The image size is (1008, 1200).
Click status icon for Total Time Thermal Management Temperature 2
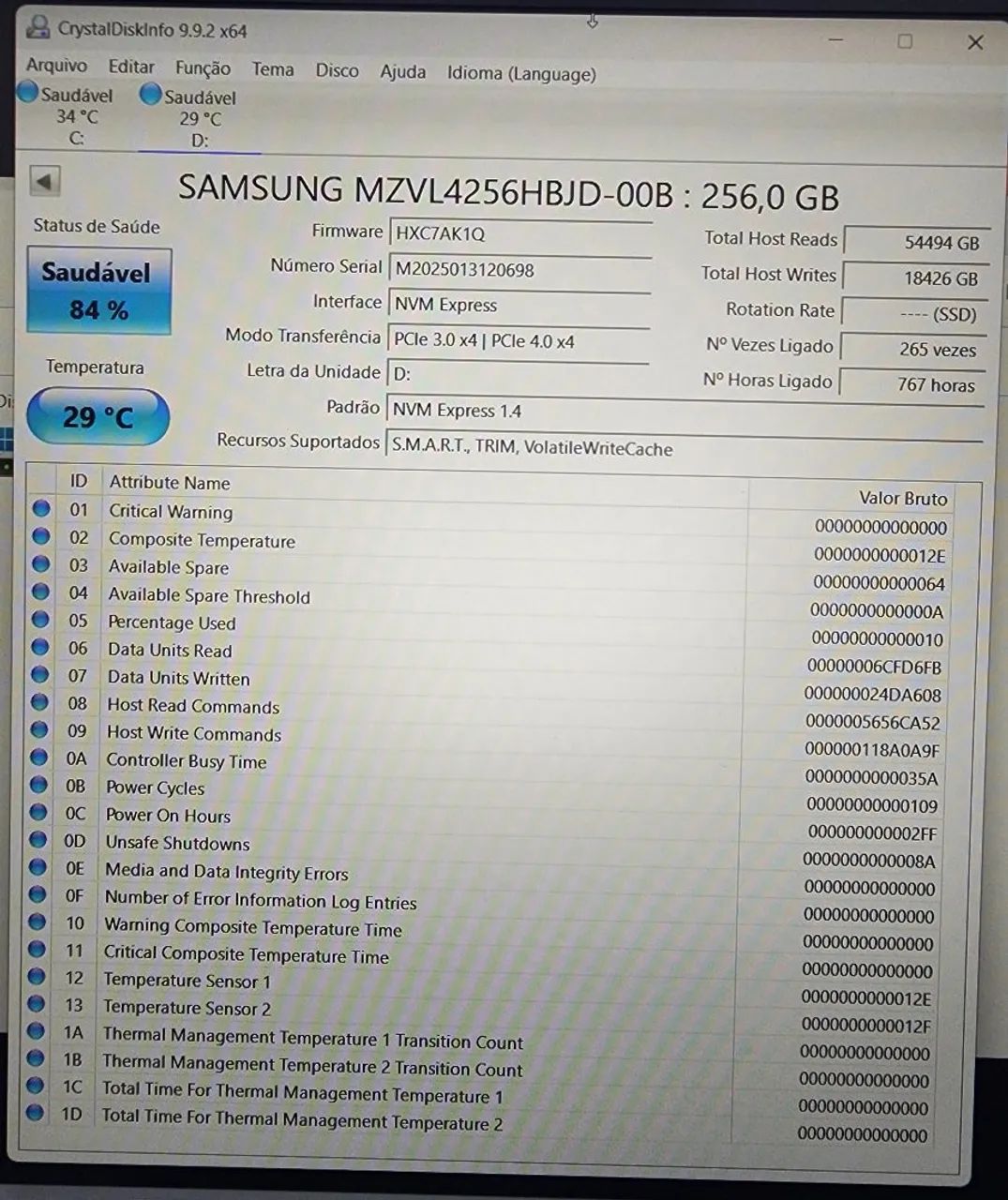point(35,1112)
